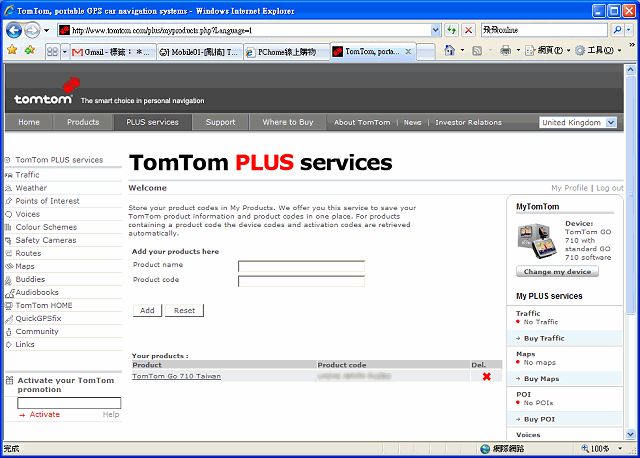Click the Safety Cameras sidebar icon
The image size is (640, 458).
(9, 240)
